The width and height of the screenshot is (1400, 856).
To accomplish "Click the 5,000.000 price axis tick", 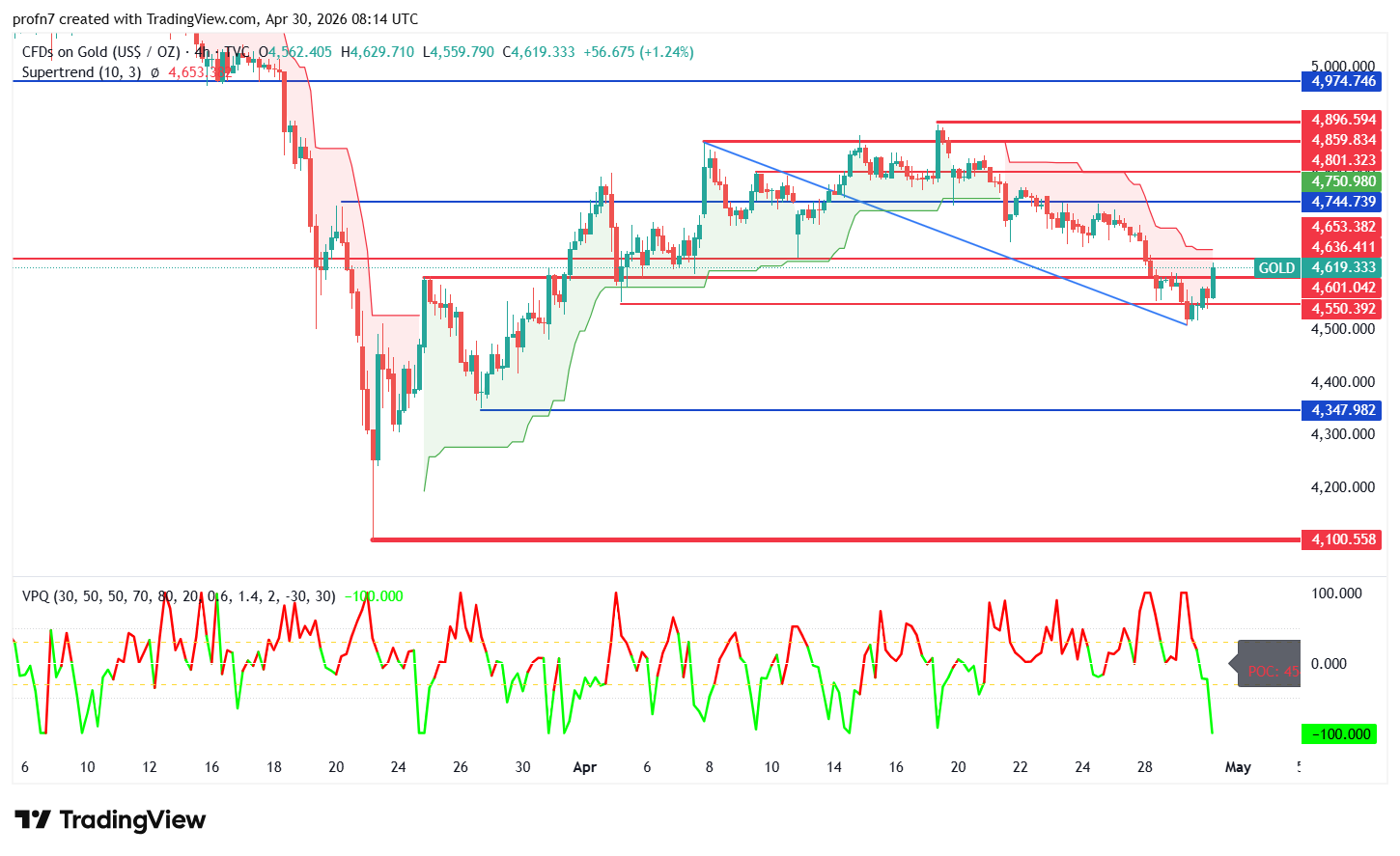I will point(1343,66).
